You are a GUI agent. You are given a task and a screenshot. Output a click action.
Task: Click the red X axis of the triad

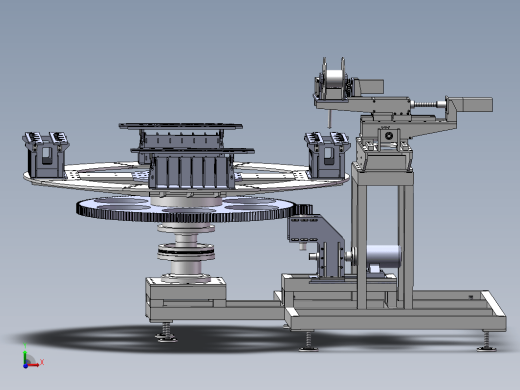tap(33, 365)
